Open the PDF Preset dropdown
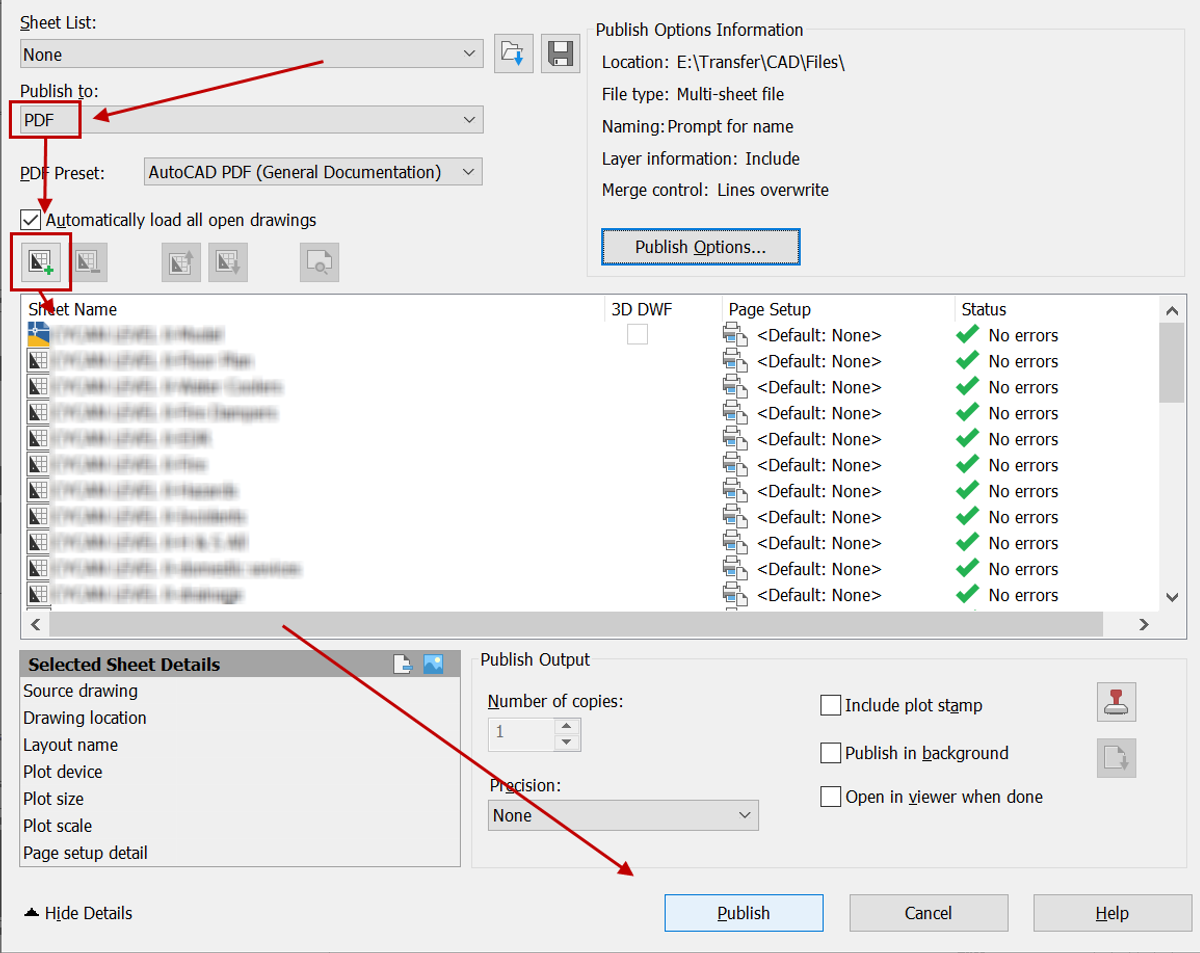This screenshot has height=953, width=1200. coord(467,171)
